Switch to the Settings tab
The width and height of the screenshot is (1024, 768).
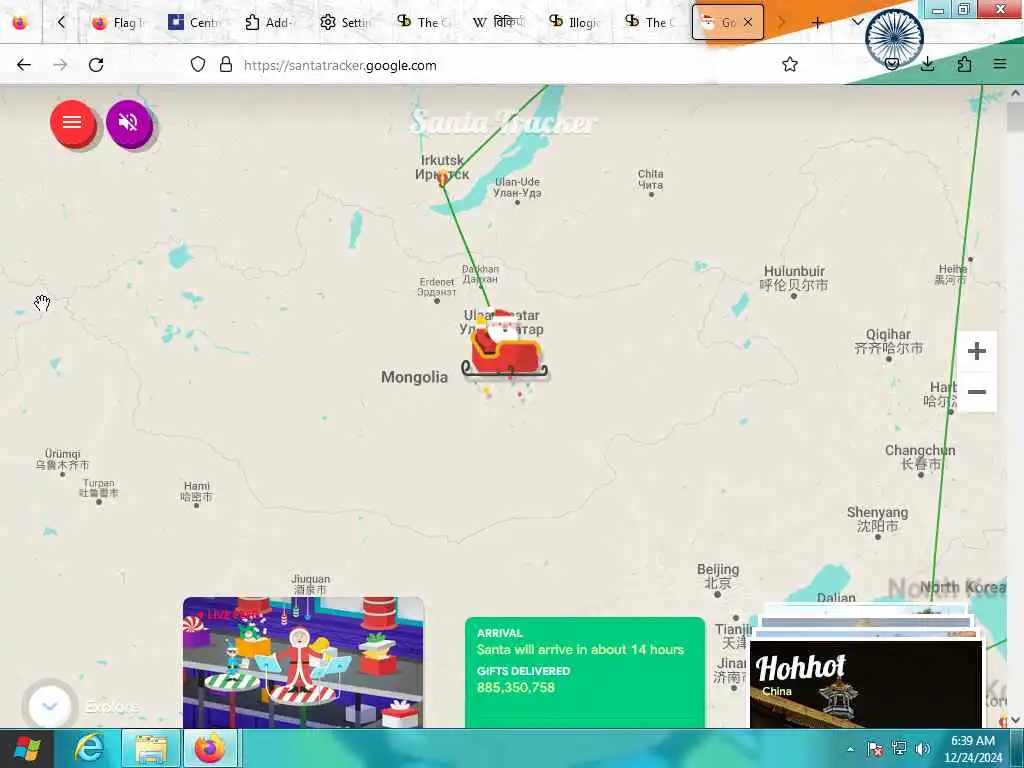[345, 22]
